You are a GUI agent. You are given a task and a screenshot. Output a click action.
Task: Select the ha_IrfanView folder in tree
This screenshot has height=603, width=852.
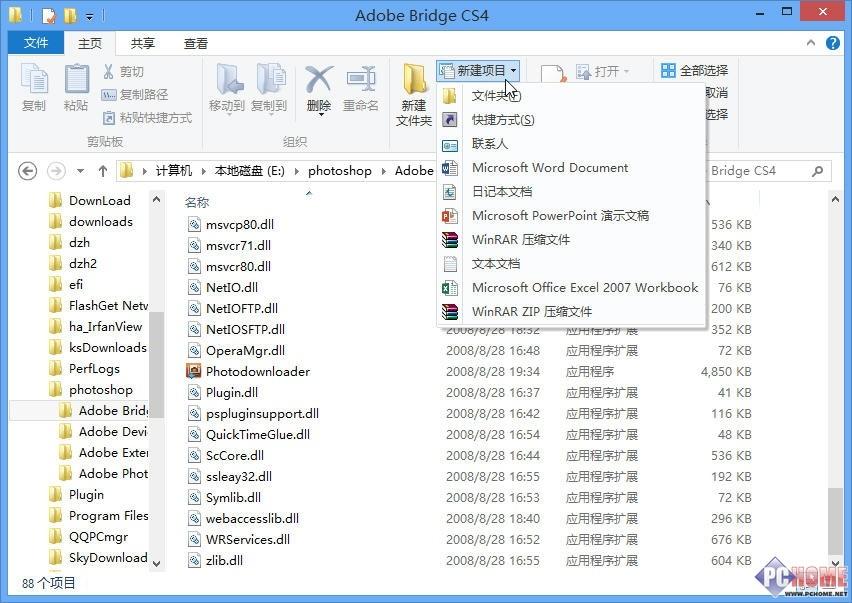(x=96, y=326)
